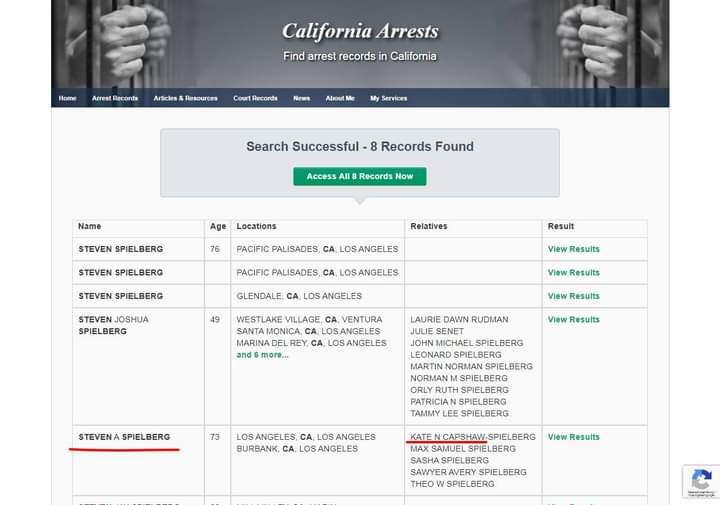Select the News navigation item
This screenshot has height=505, width=720.
[301, 98]
